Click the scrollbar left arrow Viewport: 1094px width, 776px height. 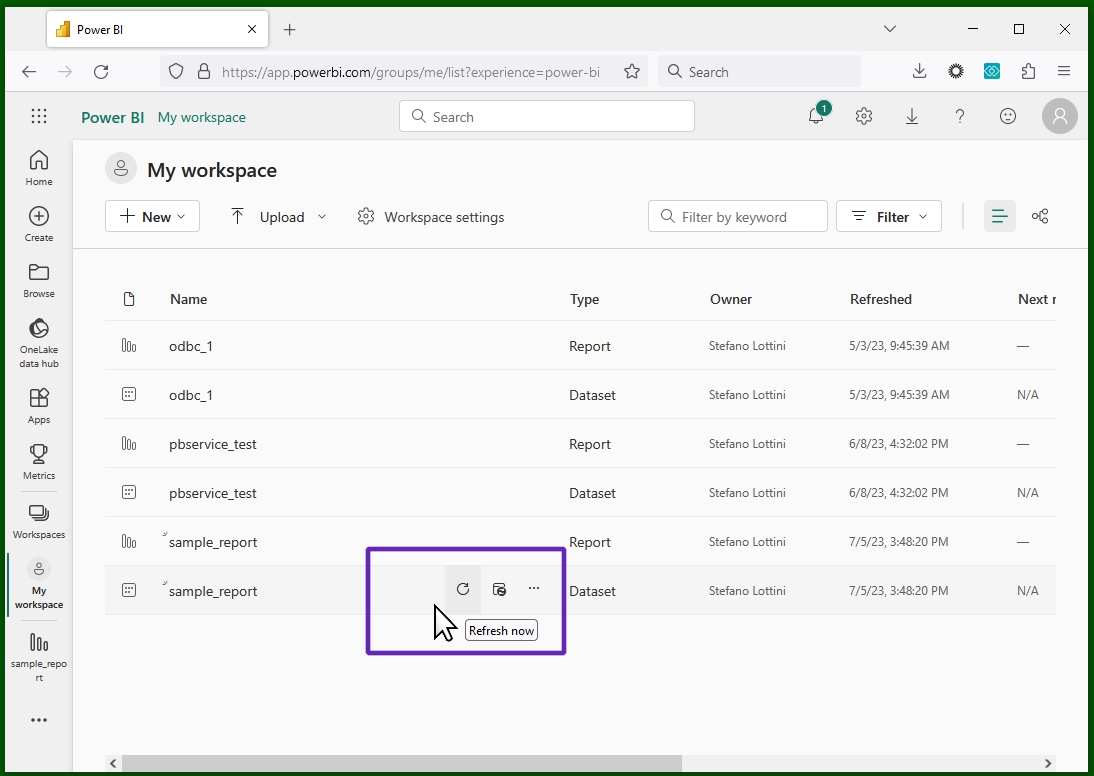113,763
